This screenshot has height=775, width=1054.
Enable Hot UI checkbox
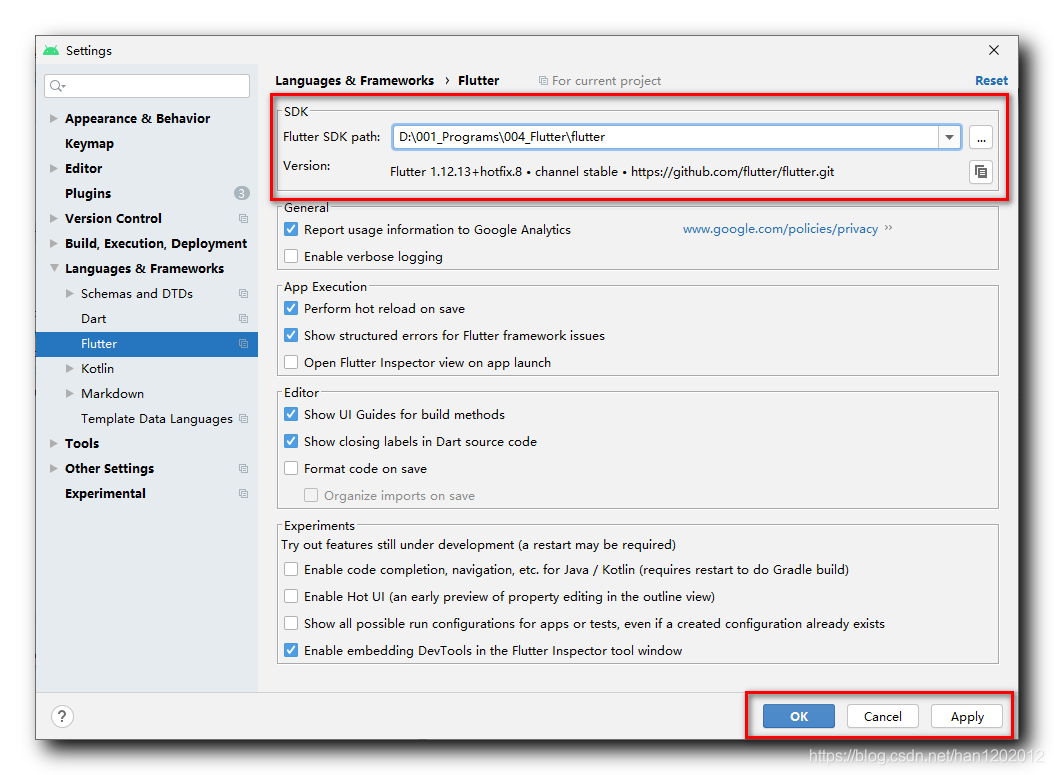pos(291,596)
